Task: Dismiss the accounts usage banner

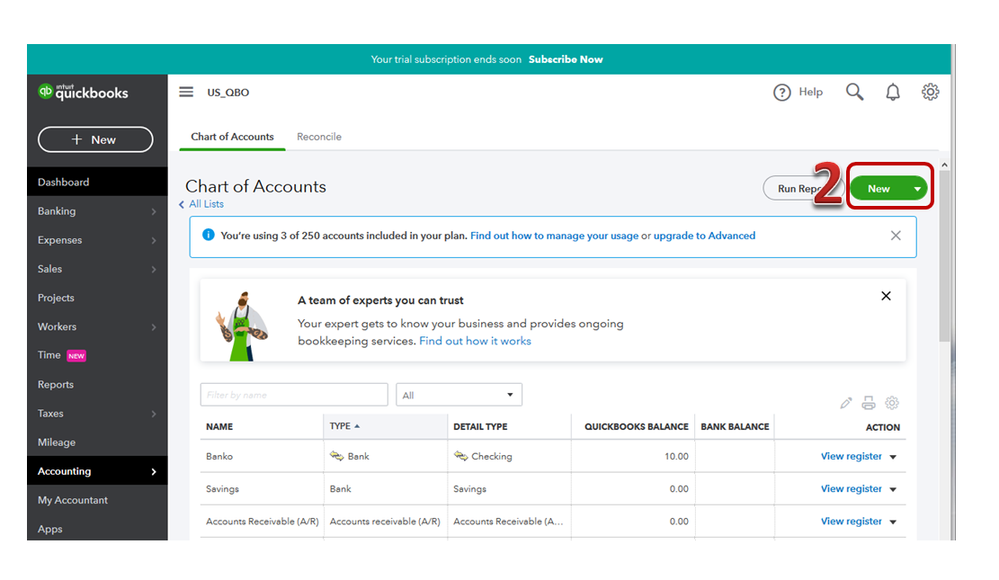Action: [x=896, y=235]
